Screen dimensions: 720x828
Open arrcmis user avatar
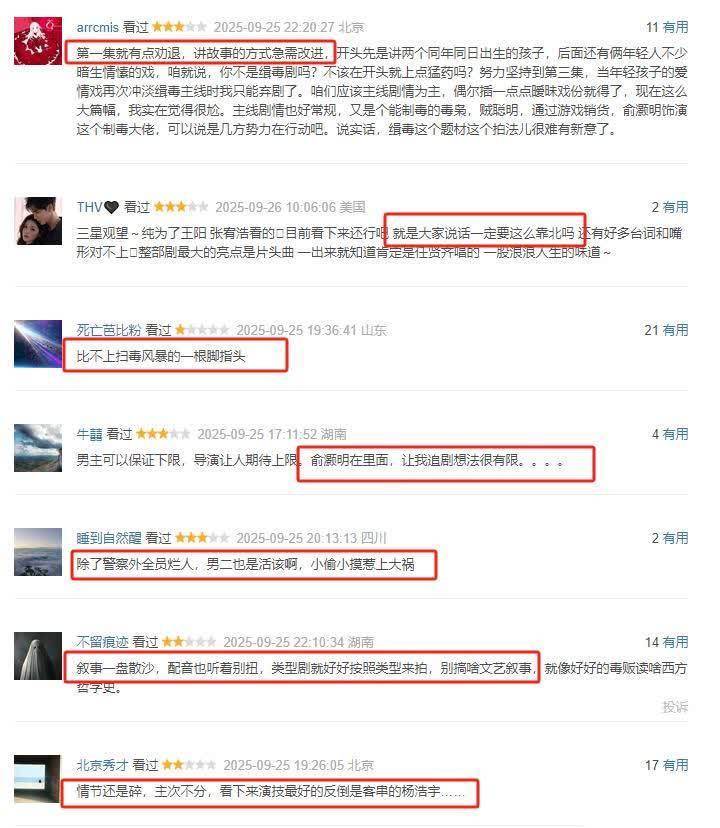pyautogui.click(x=38, y=41)
